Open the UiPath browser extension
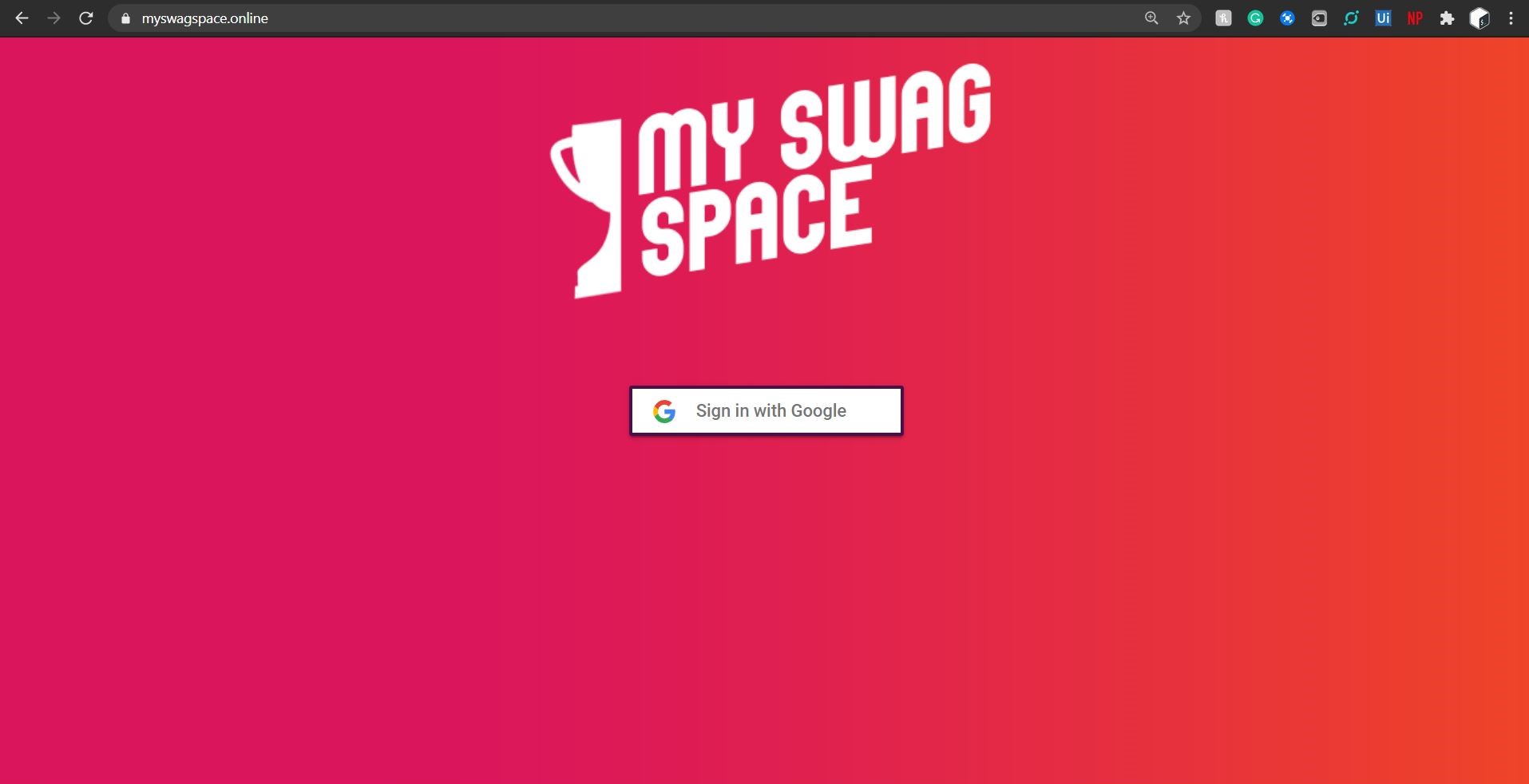This screenshot has height=784, width=1529. pyautogui.click(x=1383, y=18)
